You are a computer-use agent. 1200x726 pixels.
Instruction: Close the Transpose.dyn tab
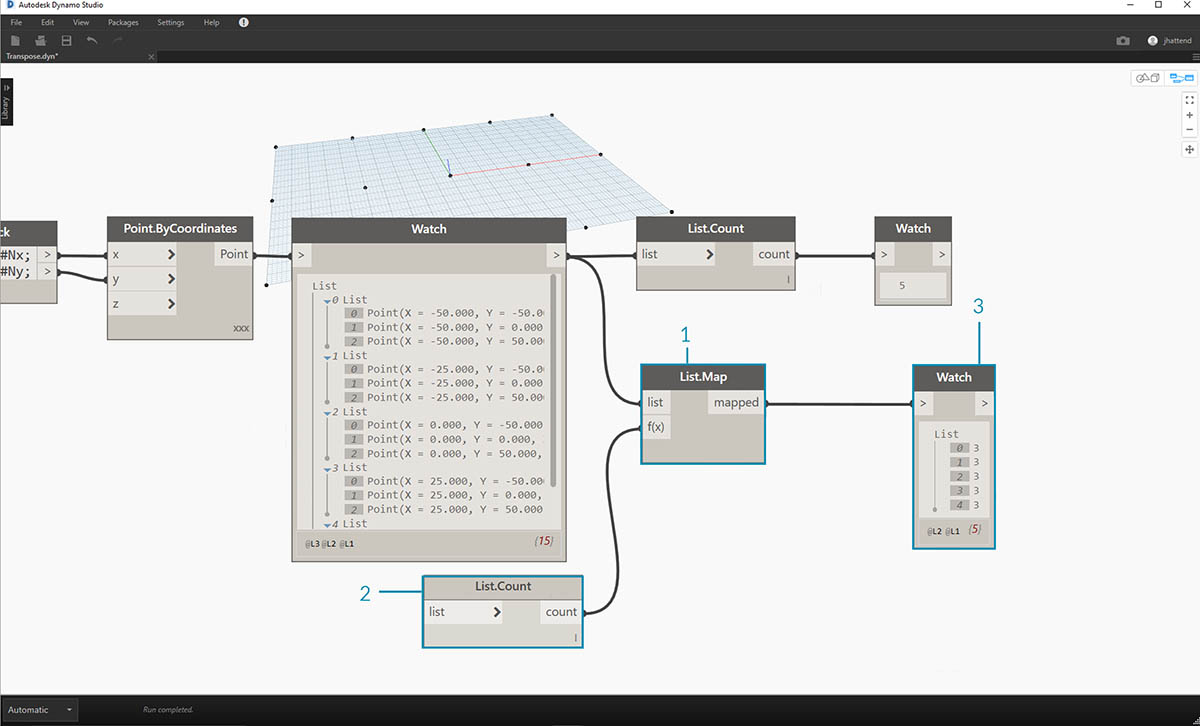coord(151,57)
